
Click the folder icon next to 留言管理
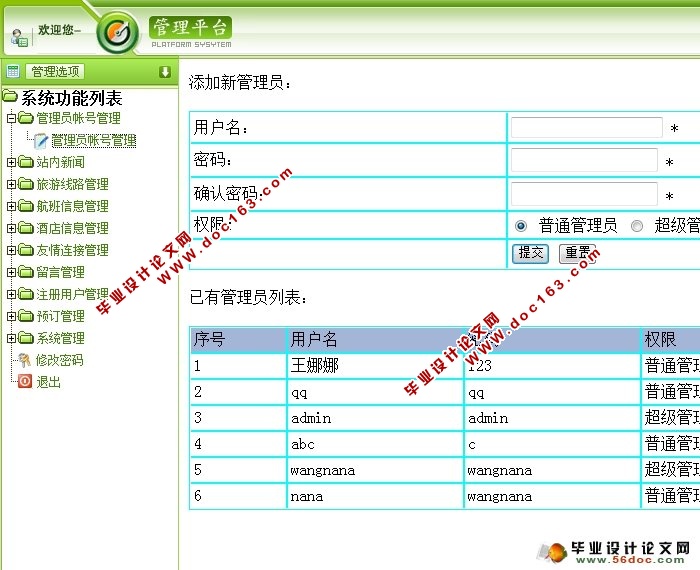26,272
